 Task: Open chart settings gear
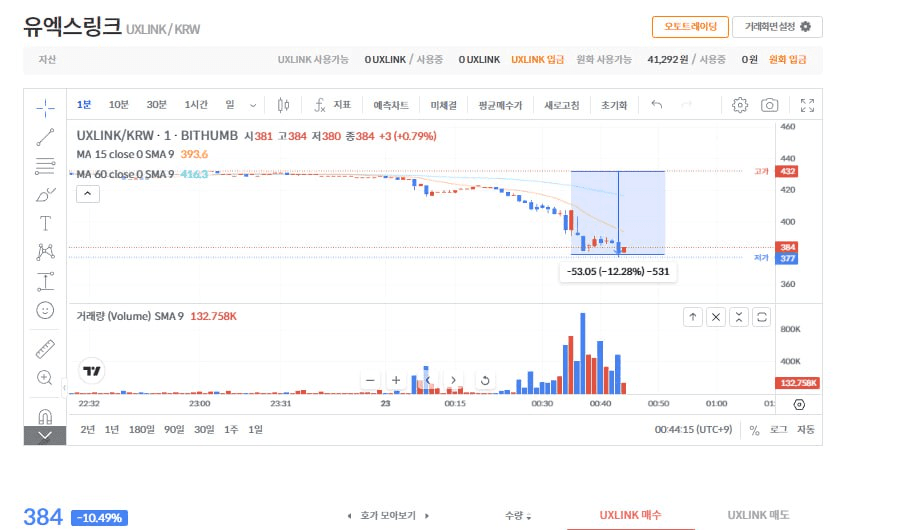740,105
